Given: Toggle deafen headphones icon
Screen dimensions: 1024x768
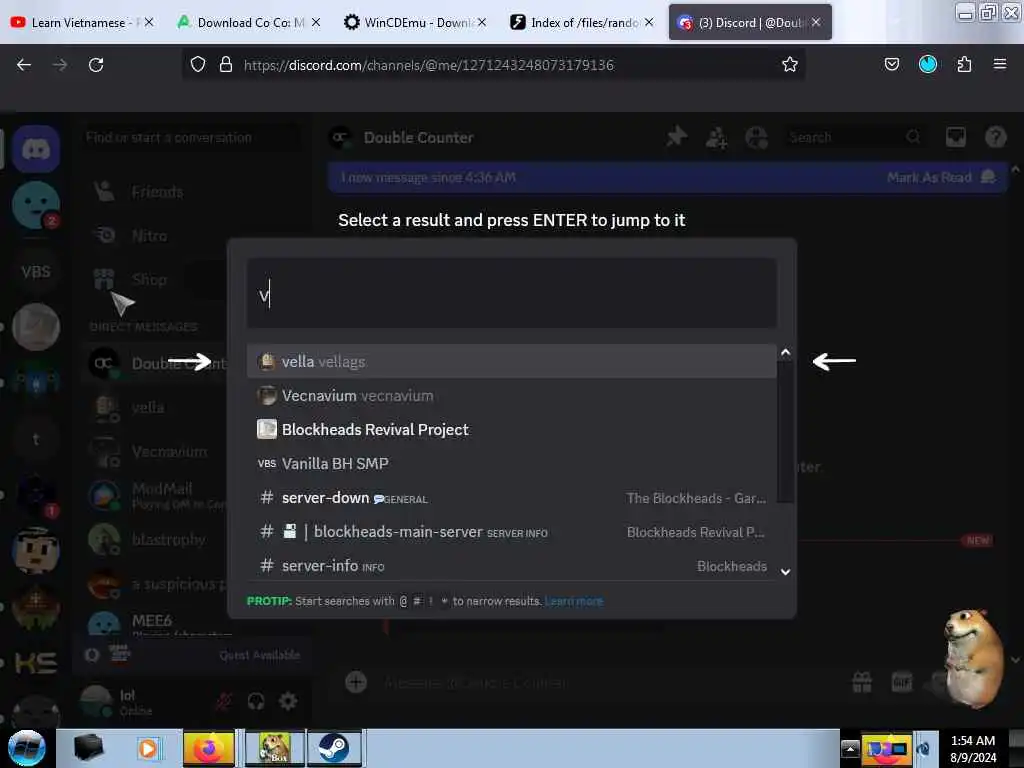Looking at the screenshot, I should (256, 701).
